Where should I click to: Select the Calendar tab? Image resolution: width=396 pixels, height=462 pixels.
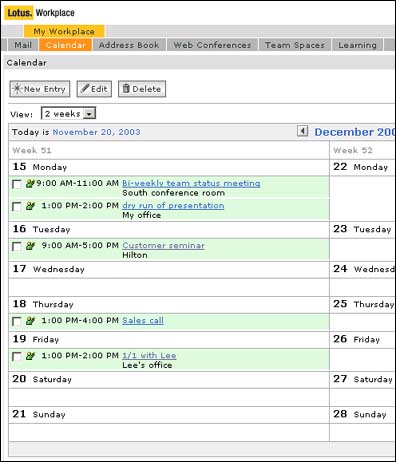point(66,45)
